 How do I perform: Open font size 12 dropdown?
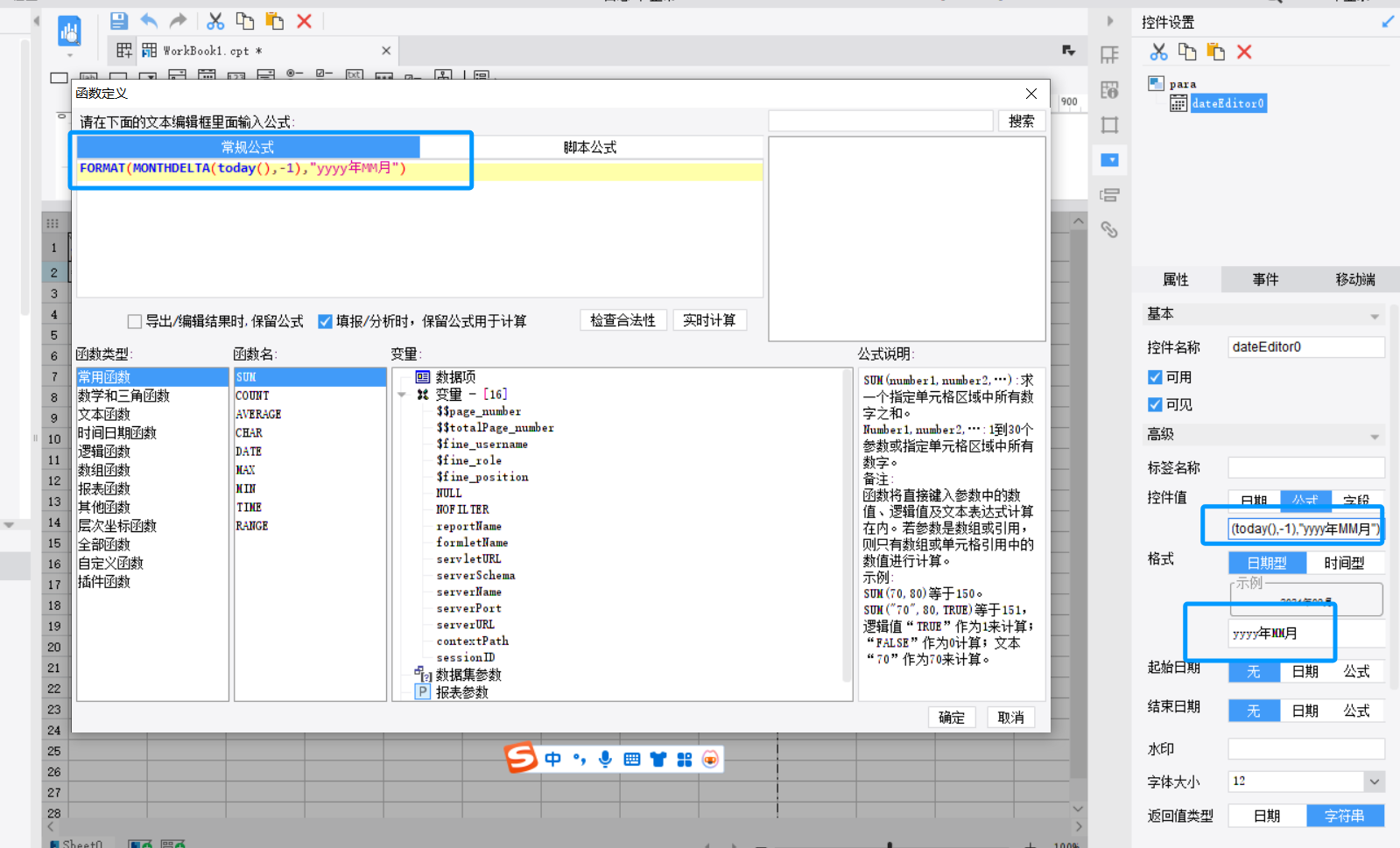point(1374,781)
